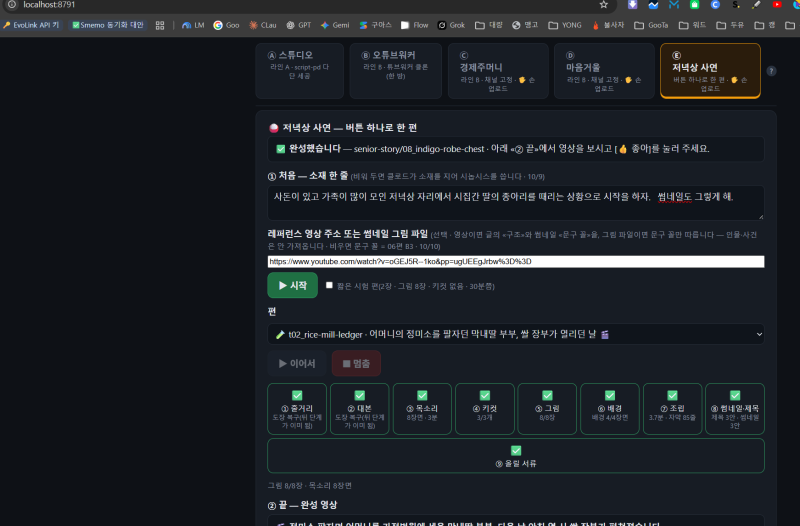Select the ④ 키컷 step card
Viewport: 800px width, 526px height.
pyautogui.click(x=485, y=409)
